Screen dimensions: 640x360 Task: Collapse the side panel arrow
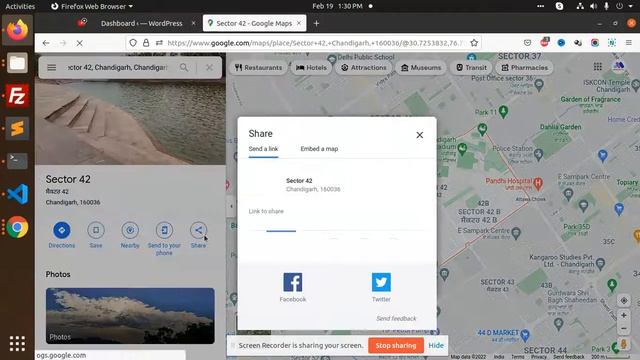pos(231,206)
